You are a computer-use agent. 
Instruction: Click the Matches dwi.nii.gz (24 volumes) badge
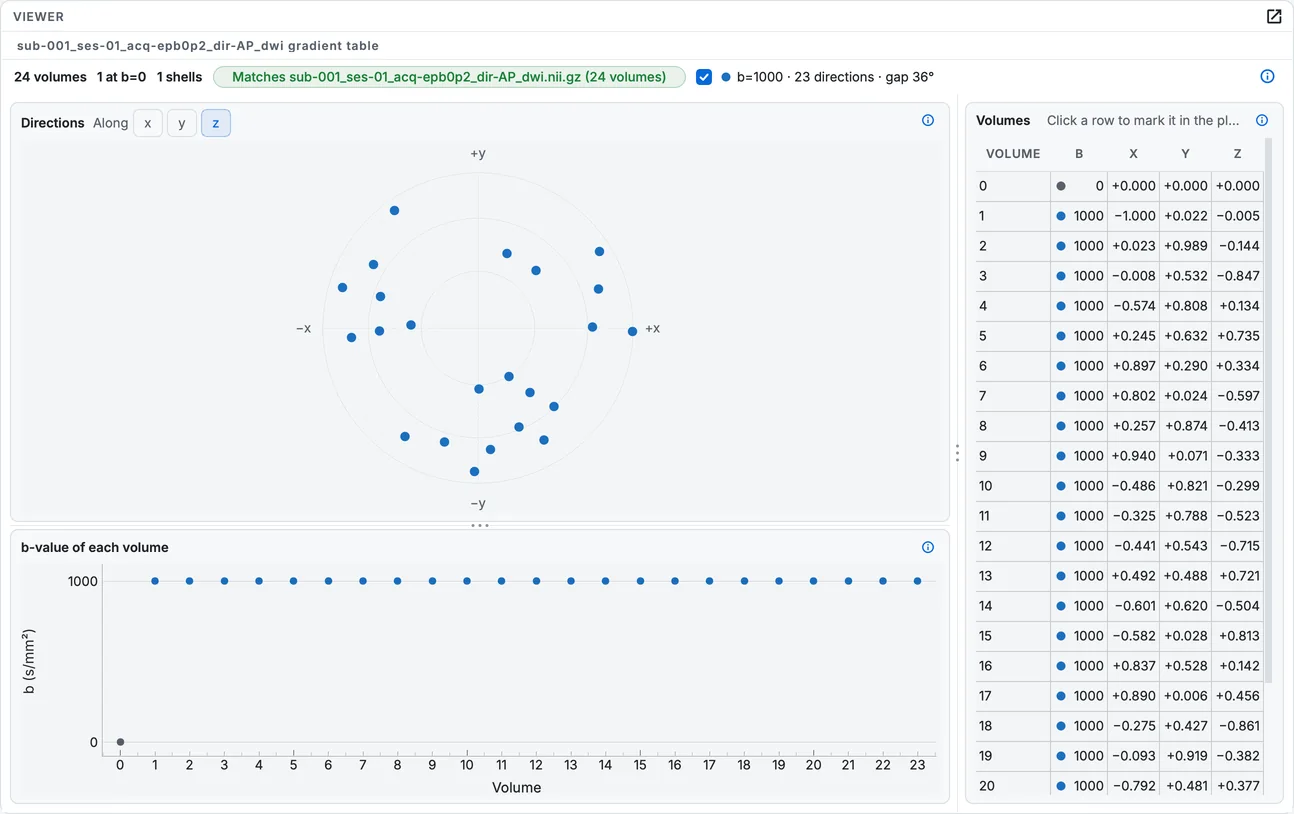(449, 77)
